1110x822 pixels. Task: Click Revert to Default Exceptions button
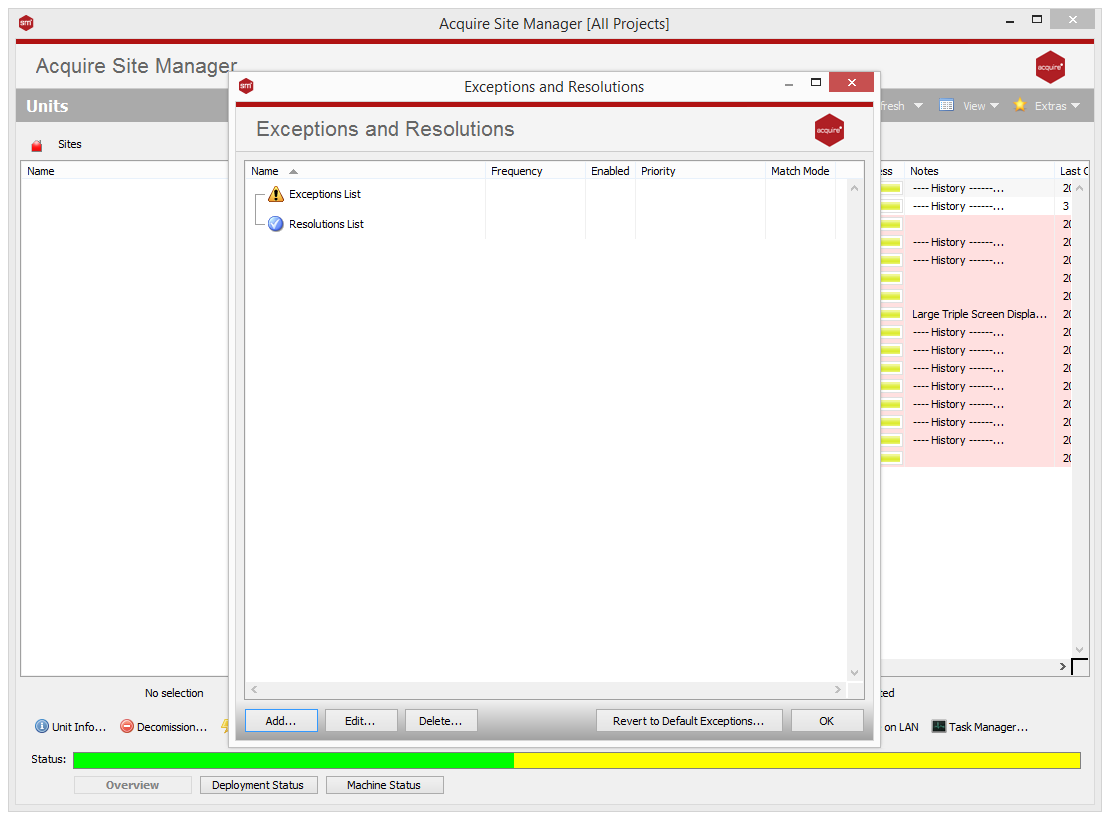689,721
